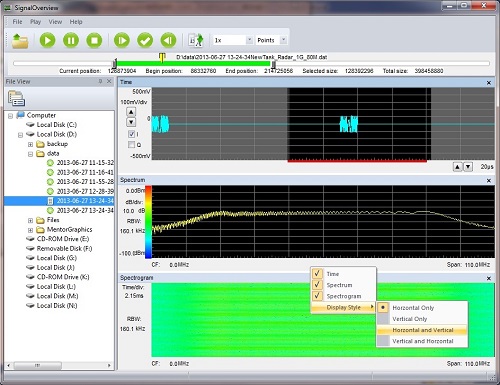The width and height of the screenshot is (500, 385).
Task: Start playback with the green Play button
Action: pyautogui.click(x=47, y=41)
